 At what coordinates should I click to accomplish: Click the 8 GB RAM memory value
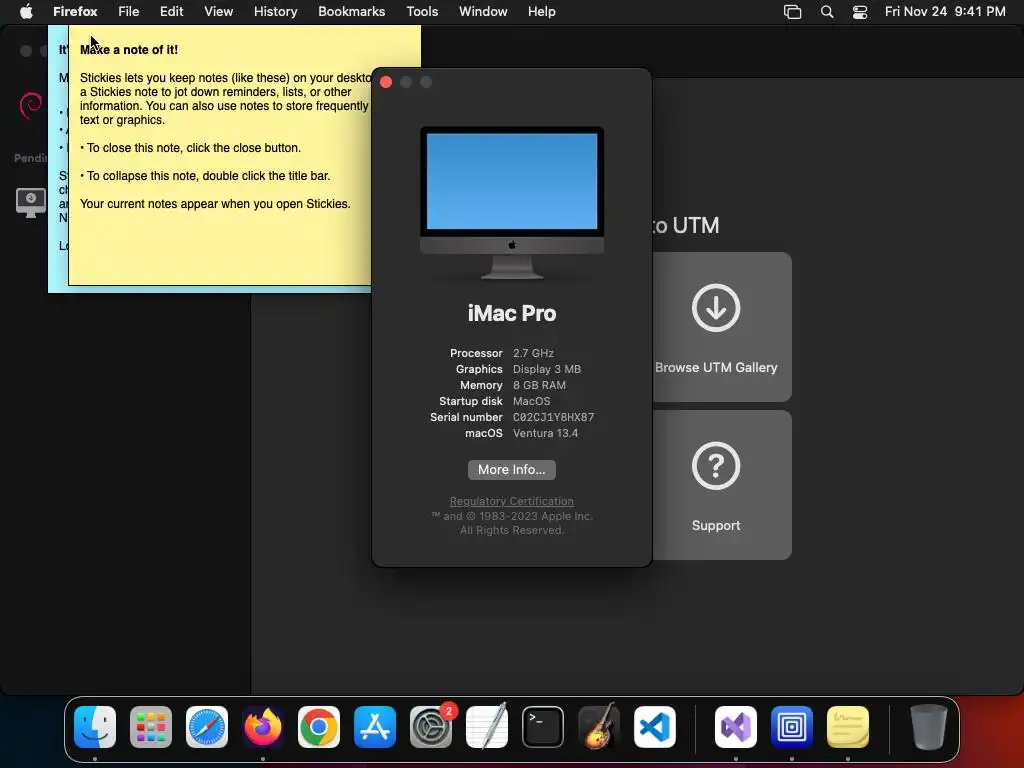tap(539, 385)
